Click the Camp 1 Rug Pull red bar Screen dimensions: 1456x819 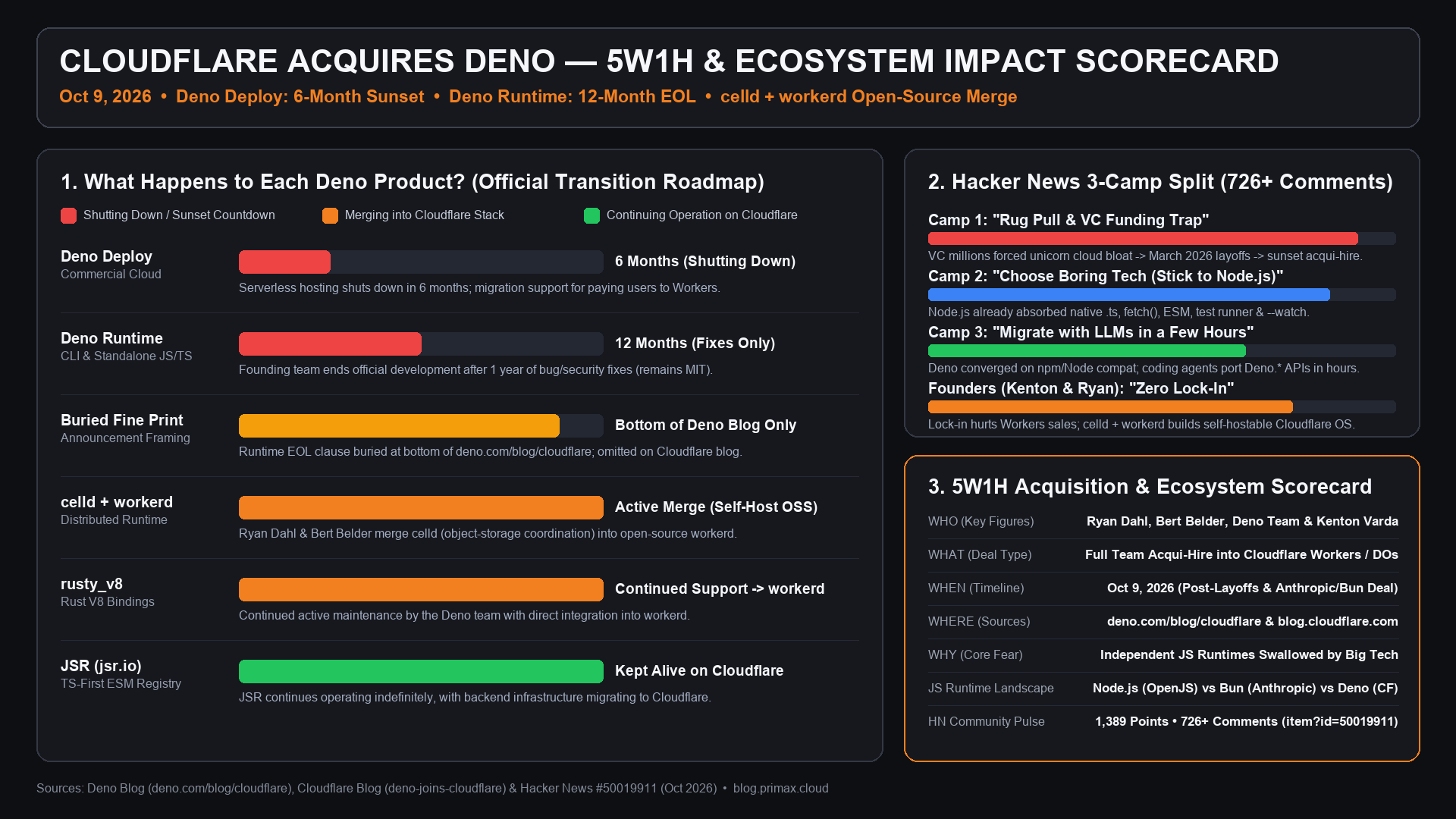pos(1143,238)
